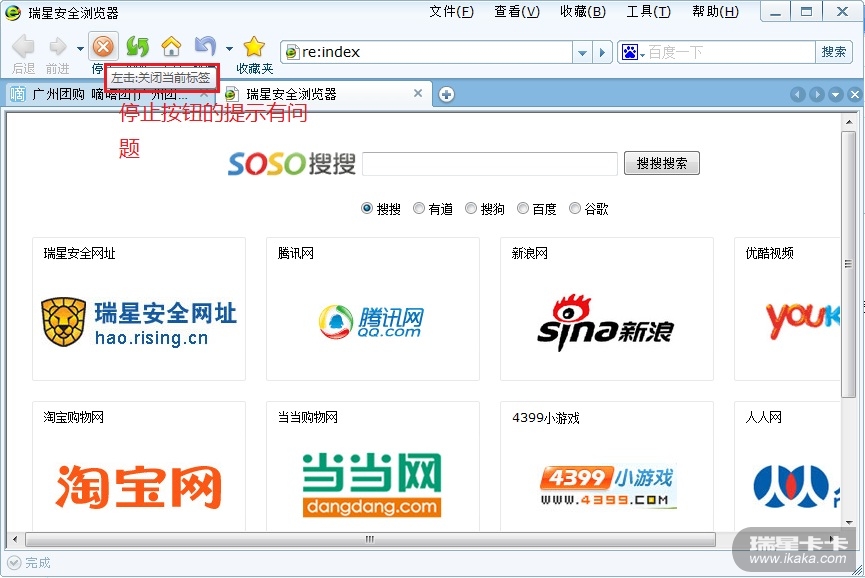Click the Go arrow next to address bar
Viewport: 865px width, 578px height.
click(x=602, y=52)
